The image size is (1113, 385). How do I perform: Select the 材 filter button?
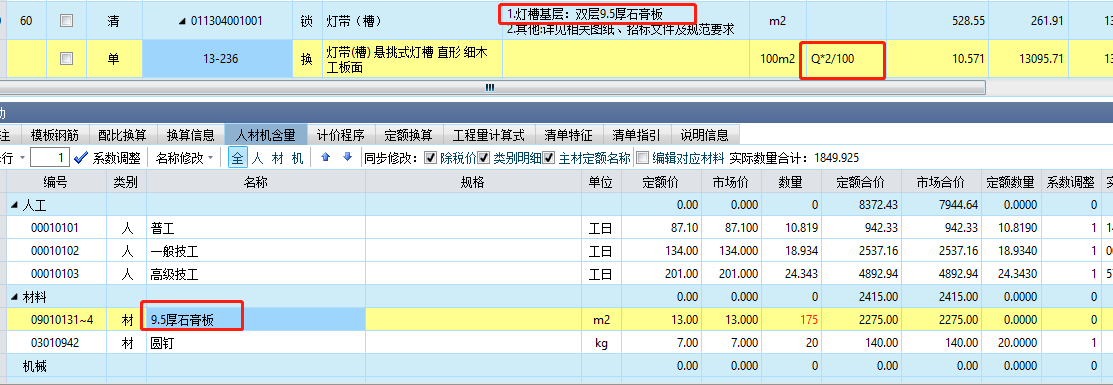pyautogui.click(x=278, y=158)
